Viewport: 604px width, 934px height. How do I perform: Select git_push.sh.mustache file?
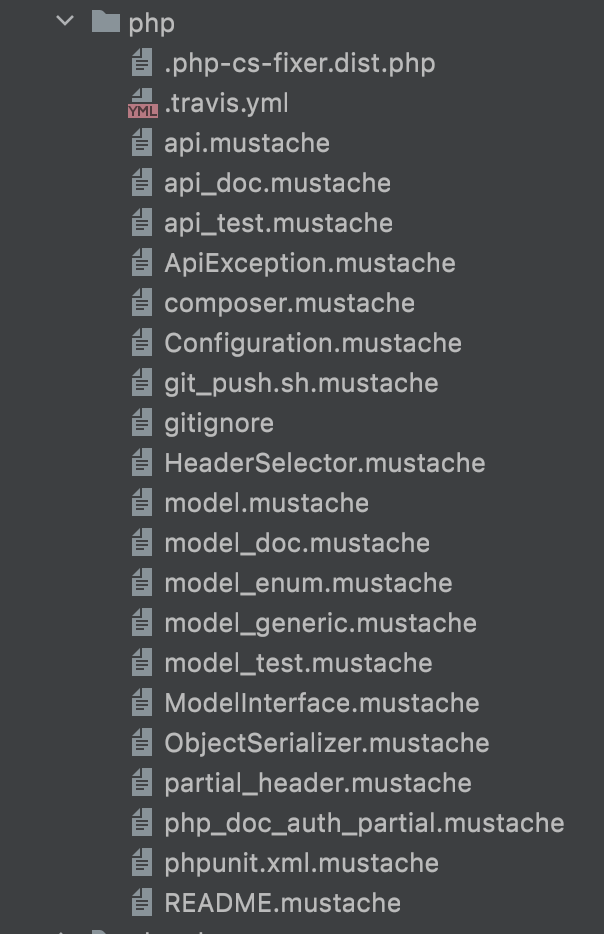pyautogui.click(x=301, y=383)
